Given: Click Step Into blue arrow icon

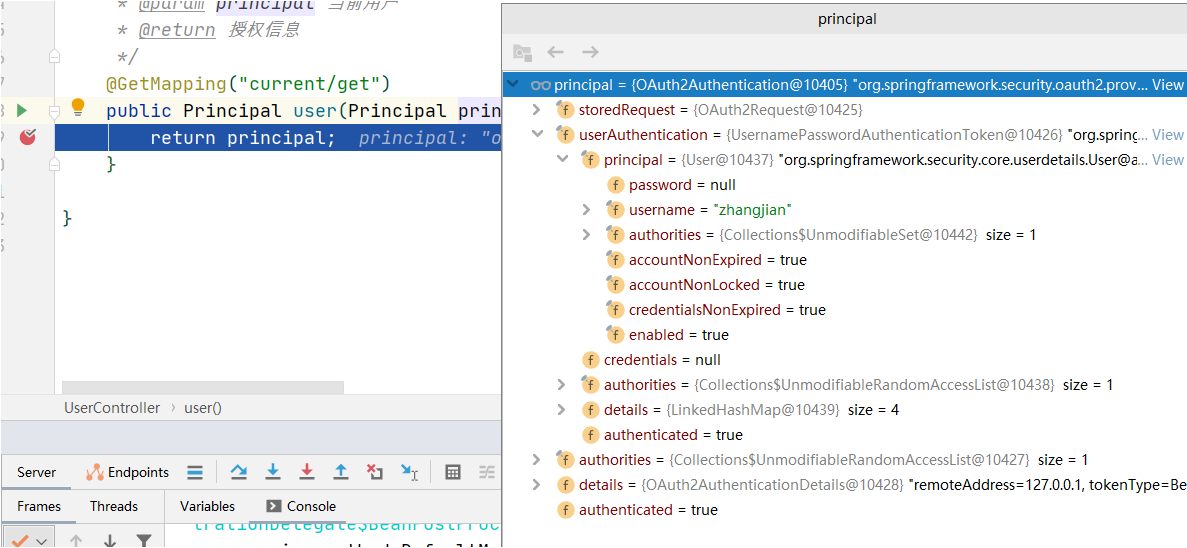Looking at the screenshot, I should pyautogui.click(x=272, y=472).
